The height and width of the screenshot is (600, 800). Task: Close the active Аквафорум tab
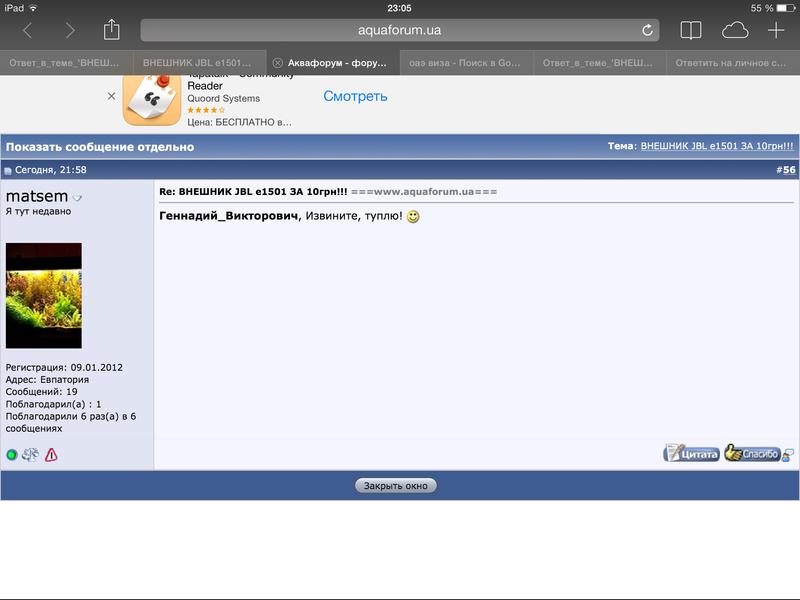pos(278,62)
